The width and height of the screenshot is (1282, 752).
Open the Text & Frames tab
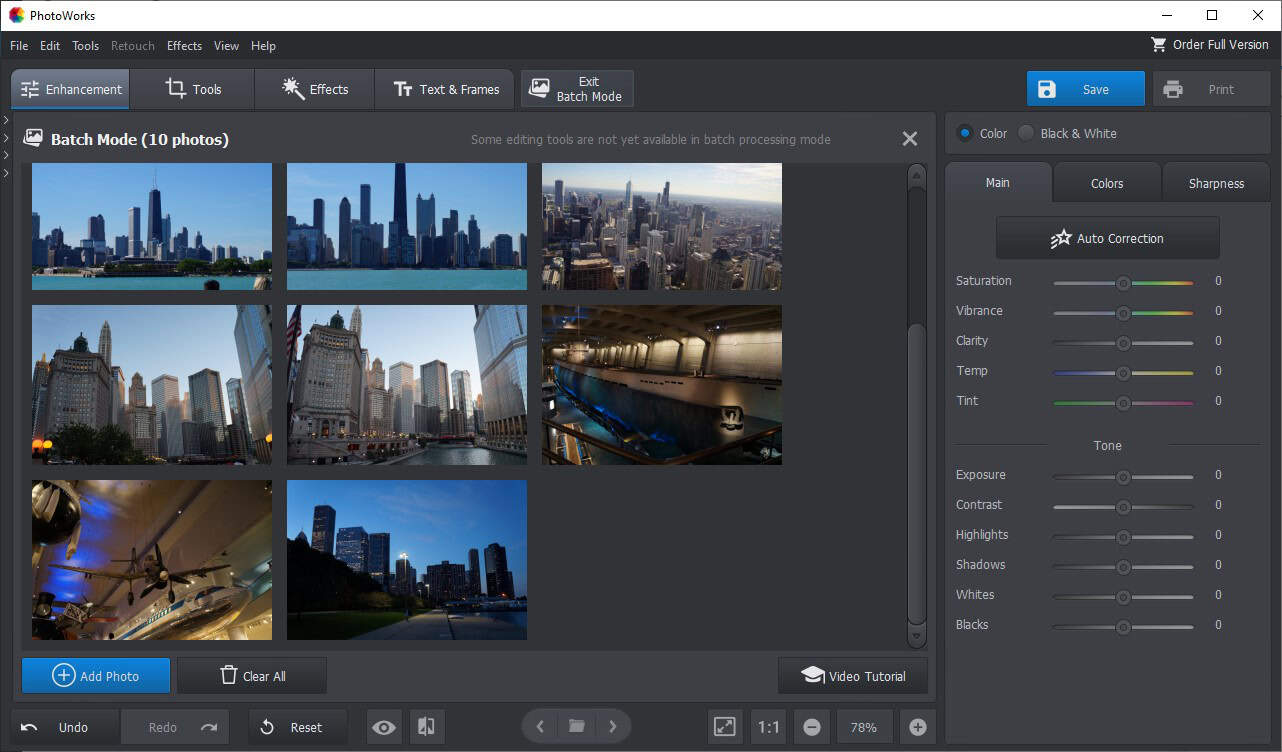click(x=445, y=89)
